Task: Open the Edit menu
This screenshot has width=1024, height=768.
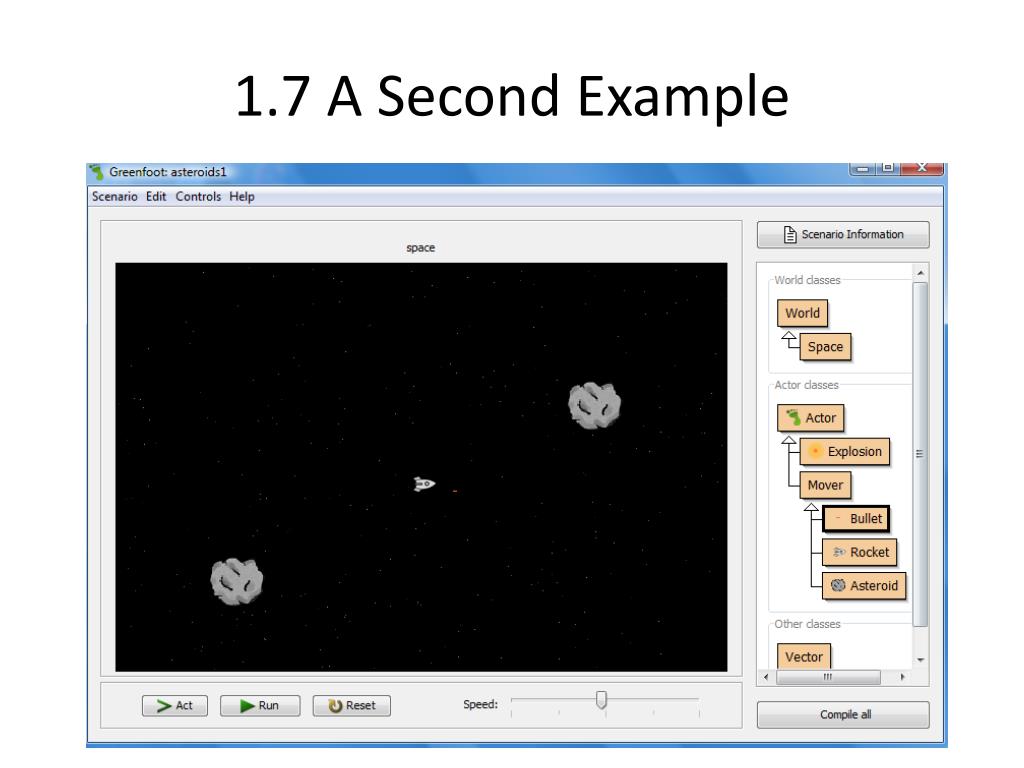Action: [x=155, y=197]
